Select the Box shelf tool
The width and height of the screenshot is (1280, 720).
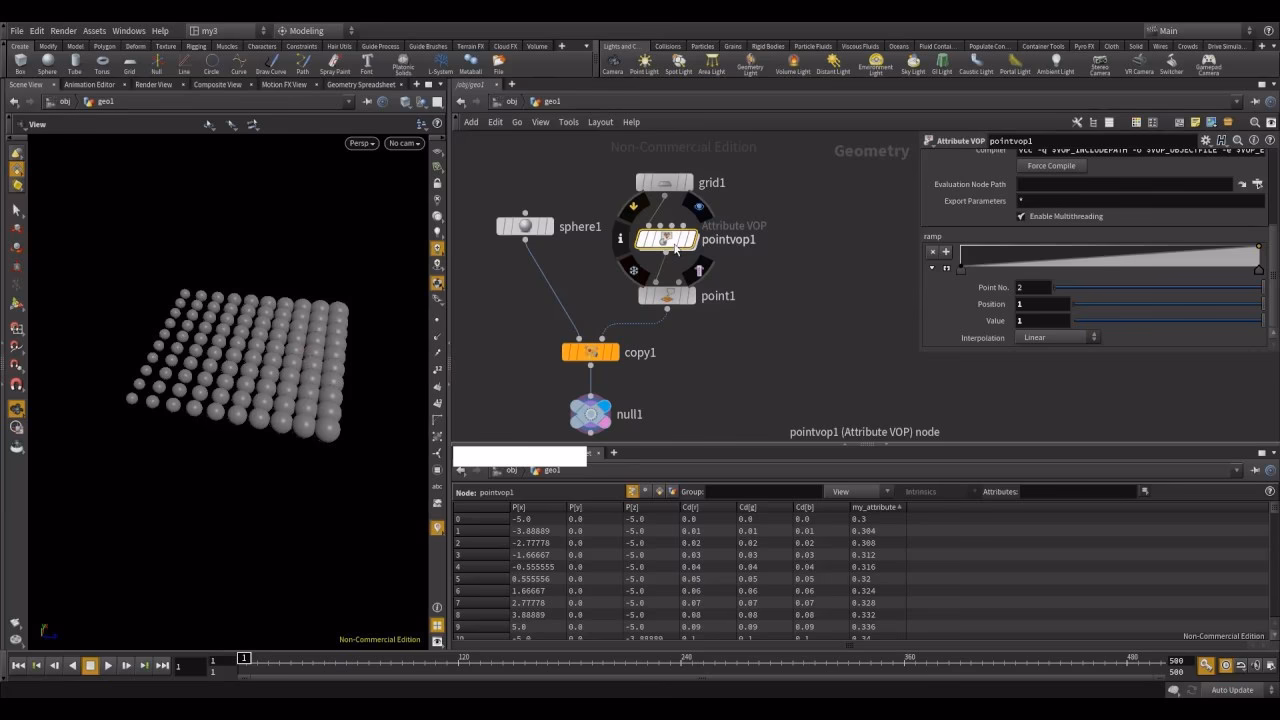pyautogui.click(x=20, y=64)
